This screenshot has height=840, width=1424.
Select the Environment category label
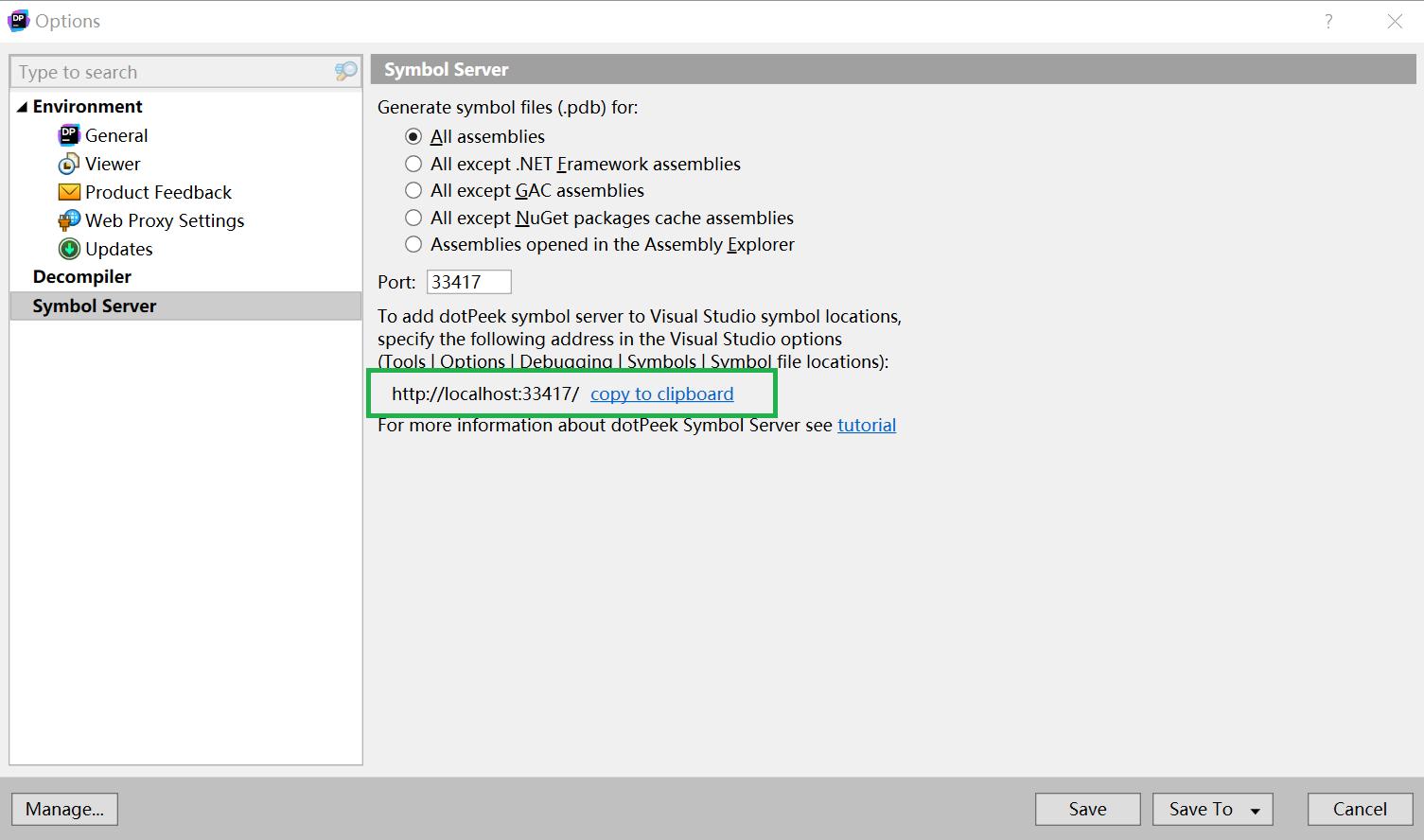[x=88, y=106]
